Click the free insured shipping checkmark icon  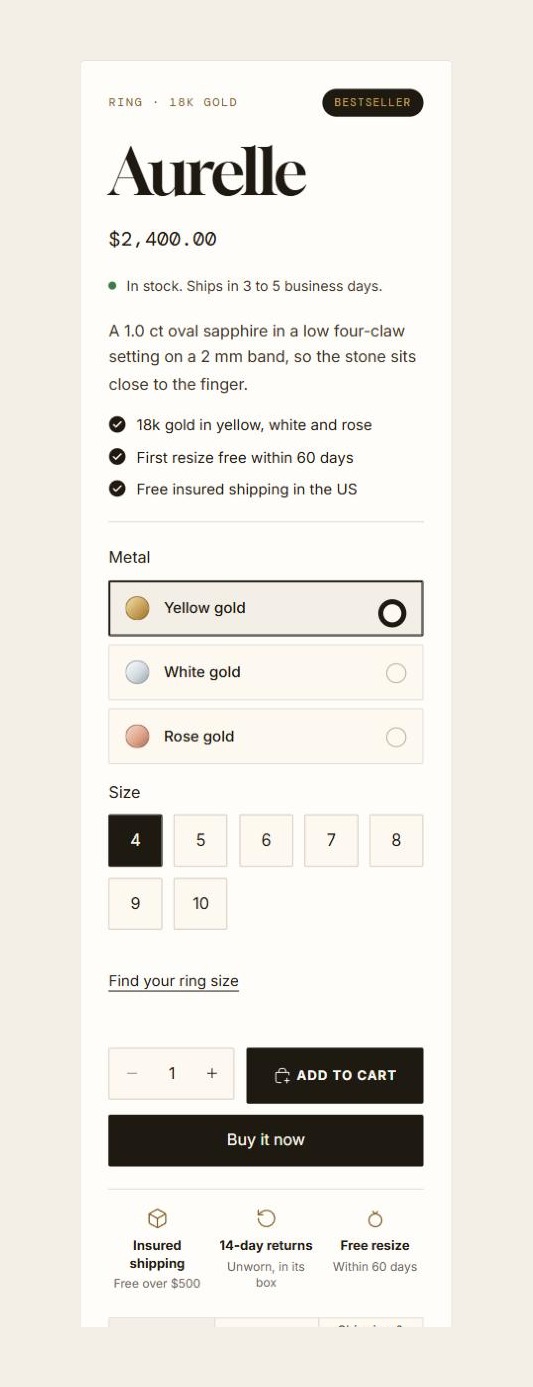tap(117, 489)
